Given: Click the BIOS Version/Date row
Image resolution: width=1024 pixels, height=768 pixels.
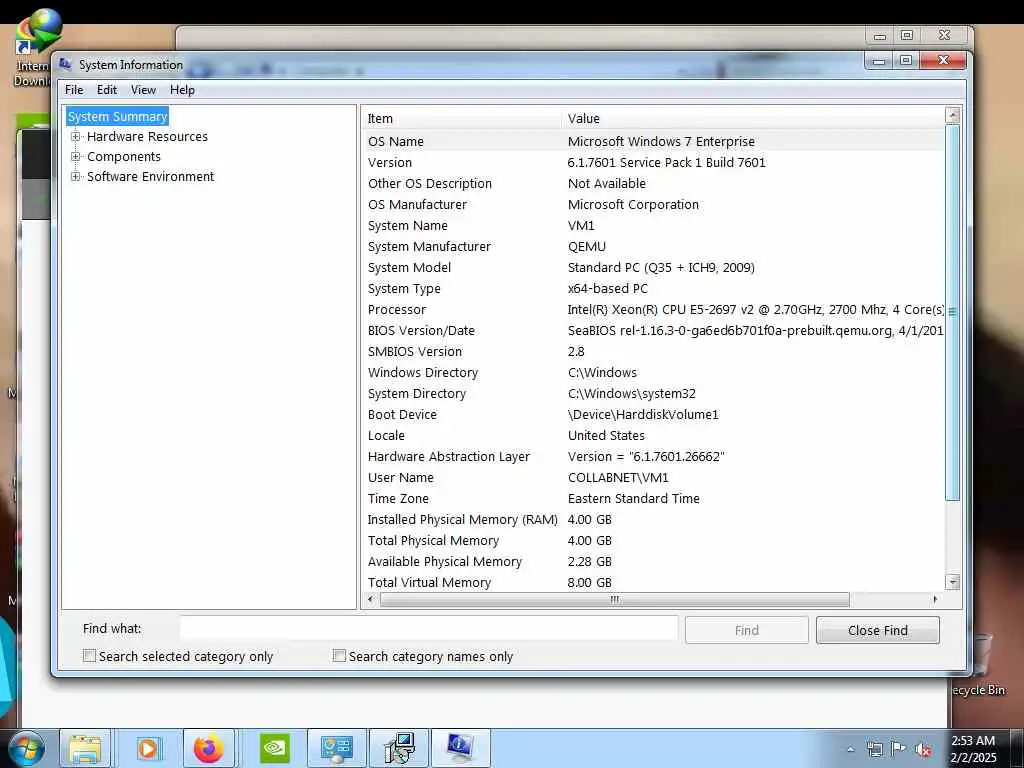Looking at the screenshot, I should pyautogui.click(x=655, y=330).
